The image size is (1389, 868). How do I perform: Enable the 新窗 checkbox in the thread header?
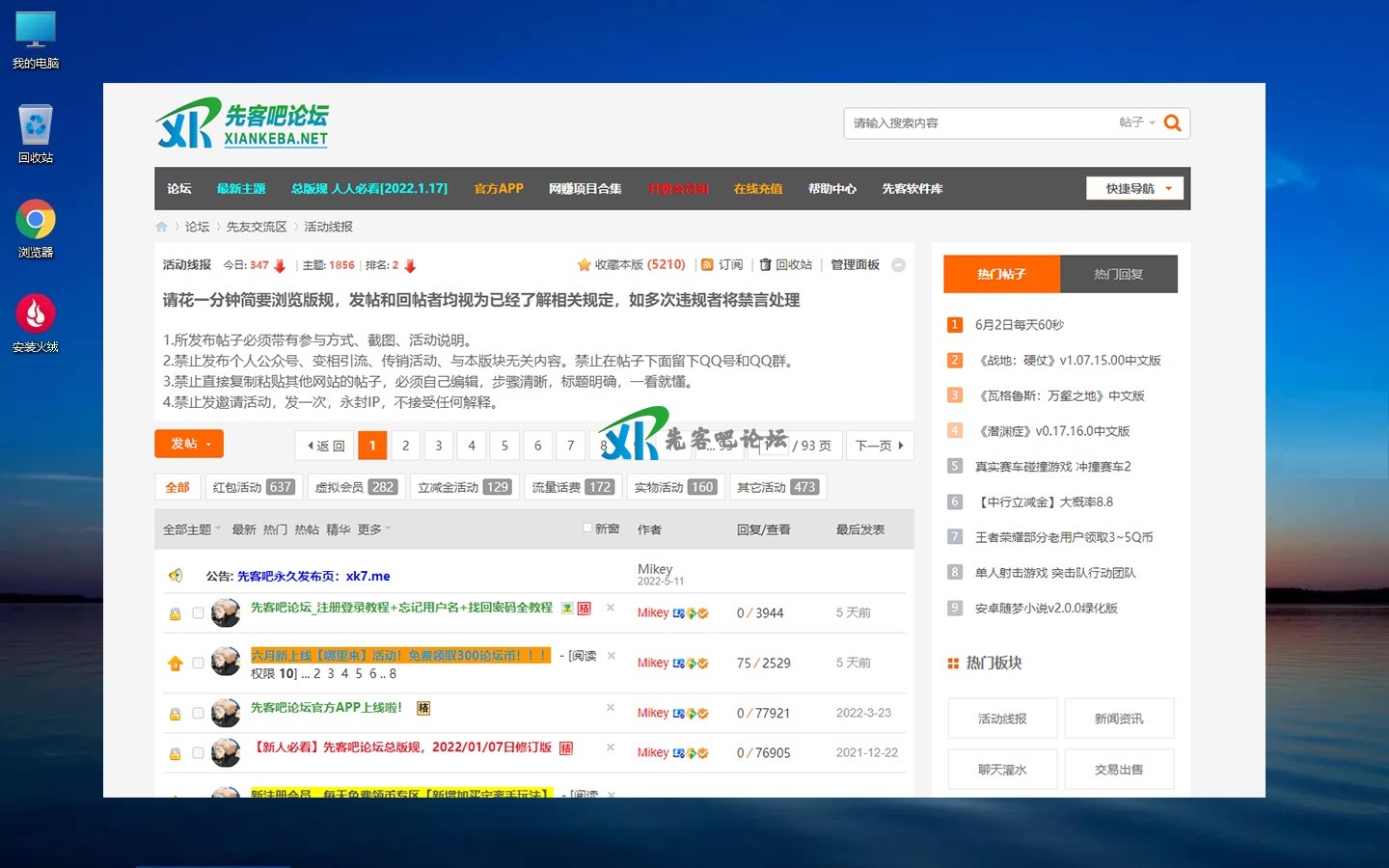coord(587,528)
